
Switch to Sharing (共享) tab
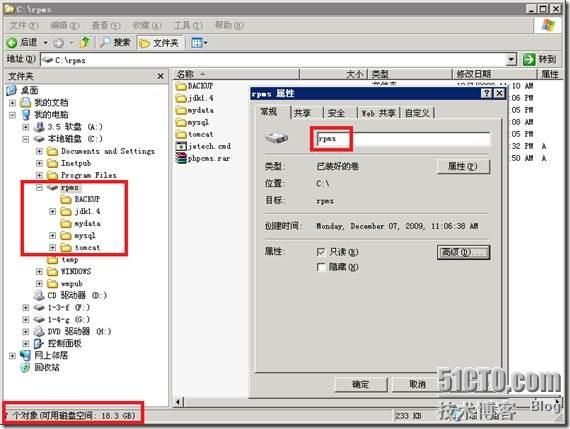click(302, 113)
